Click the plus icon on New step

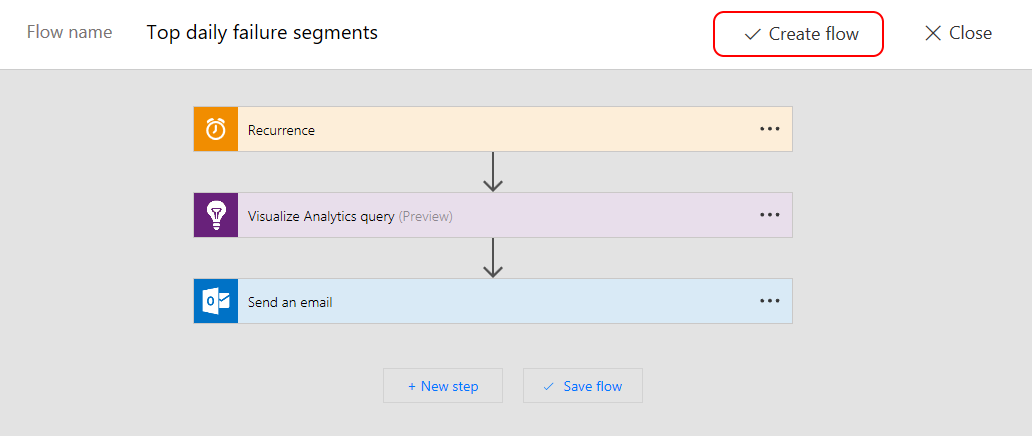(x=412, y=386)
